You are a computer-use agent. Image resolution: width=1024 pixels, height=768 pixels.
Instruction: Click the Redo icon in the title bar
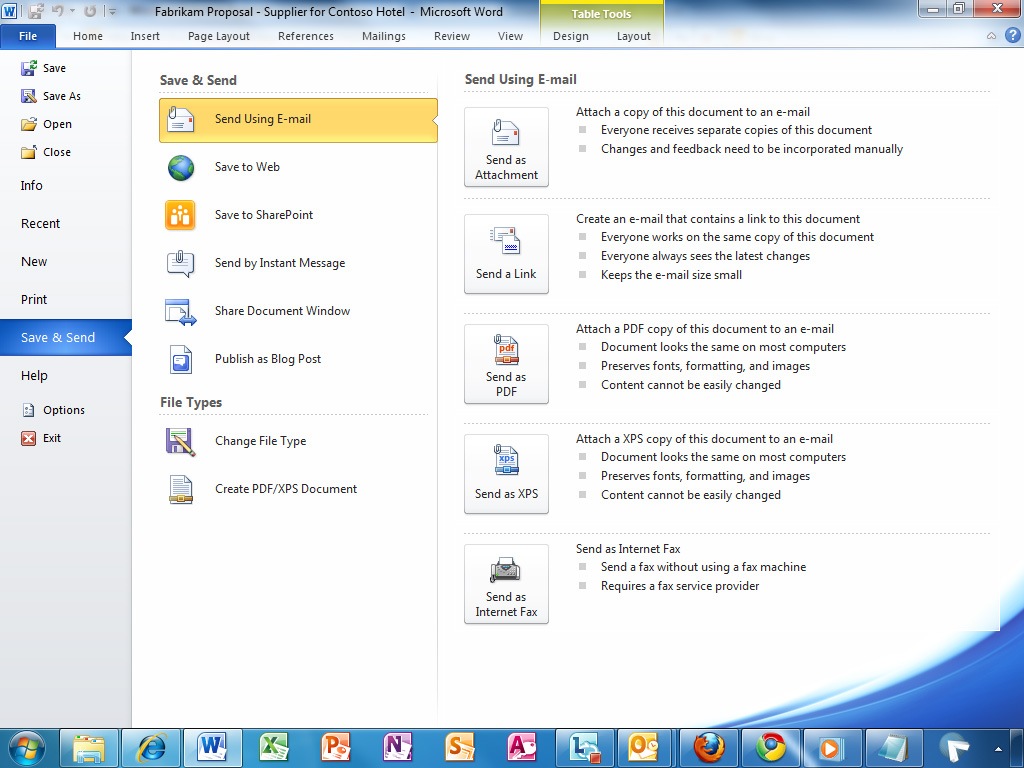point(90,11)
